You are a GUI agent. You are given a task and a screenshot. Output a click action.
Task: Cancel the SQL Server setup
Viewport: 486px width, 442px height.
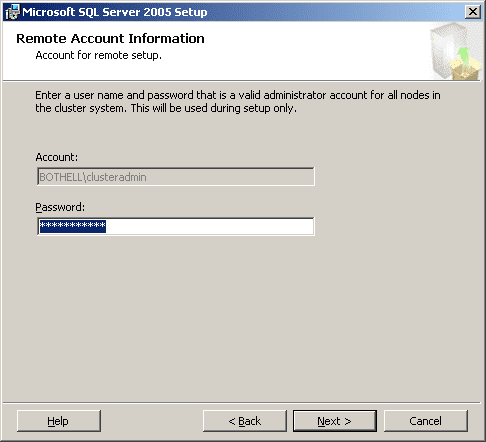pyautogui.click(x=426, y=421)
